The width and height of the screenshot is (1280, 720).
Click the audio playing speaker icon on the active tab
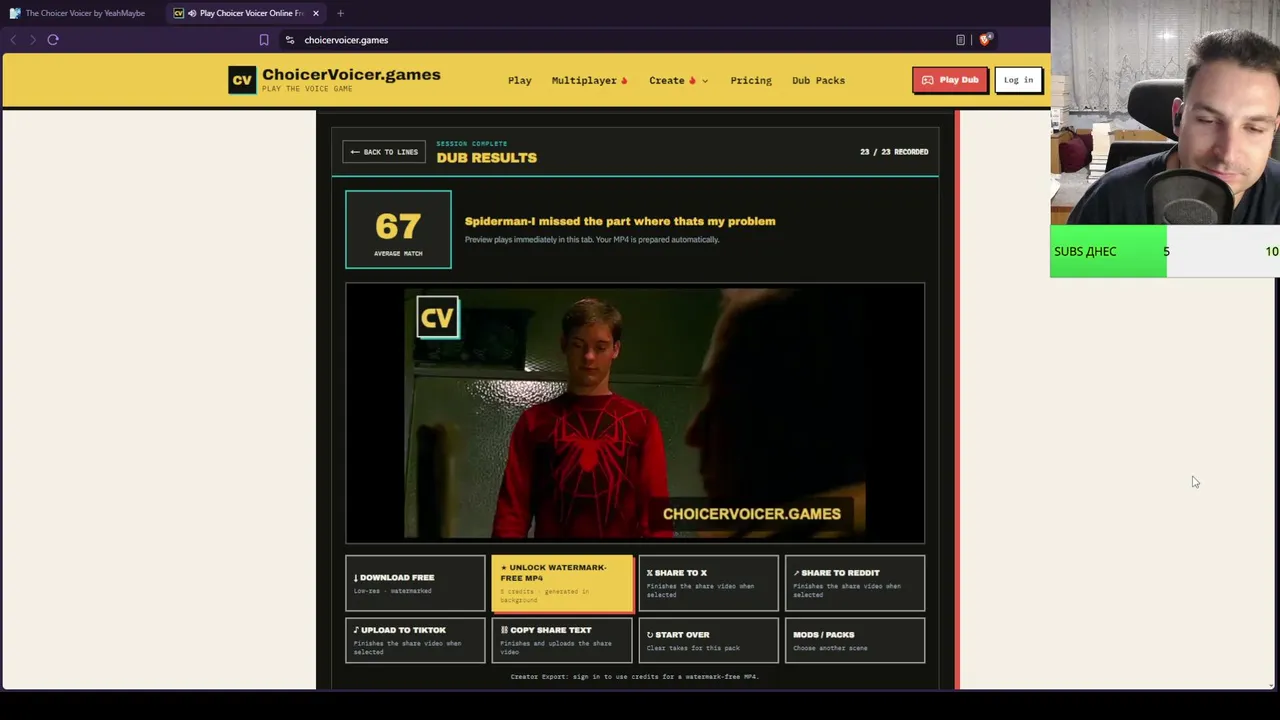[x=192, y=13]
